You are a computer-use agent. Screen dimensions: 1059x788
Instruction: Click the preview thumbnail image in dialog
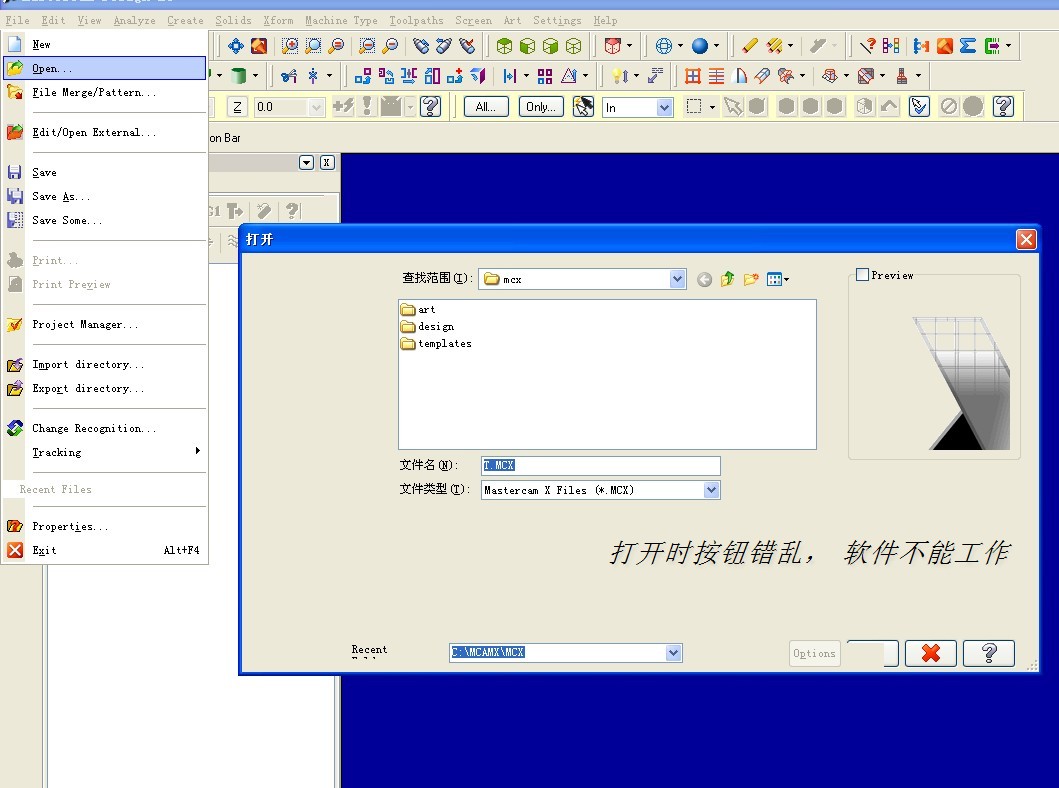pos(962,383)
